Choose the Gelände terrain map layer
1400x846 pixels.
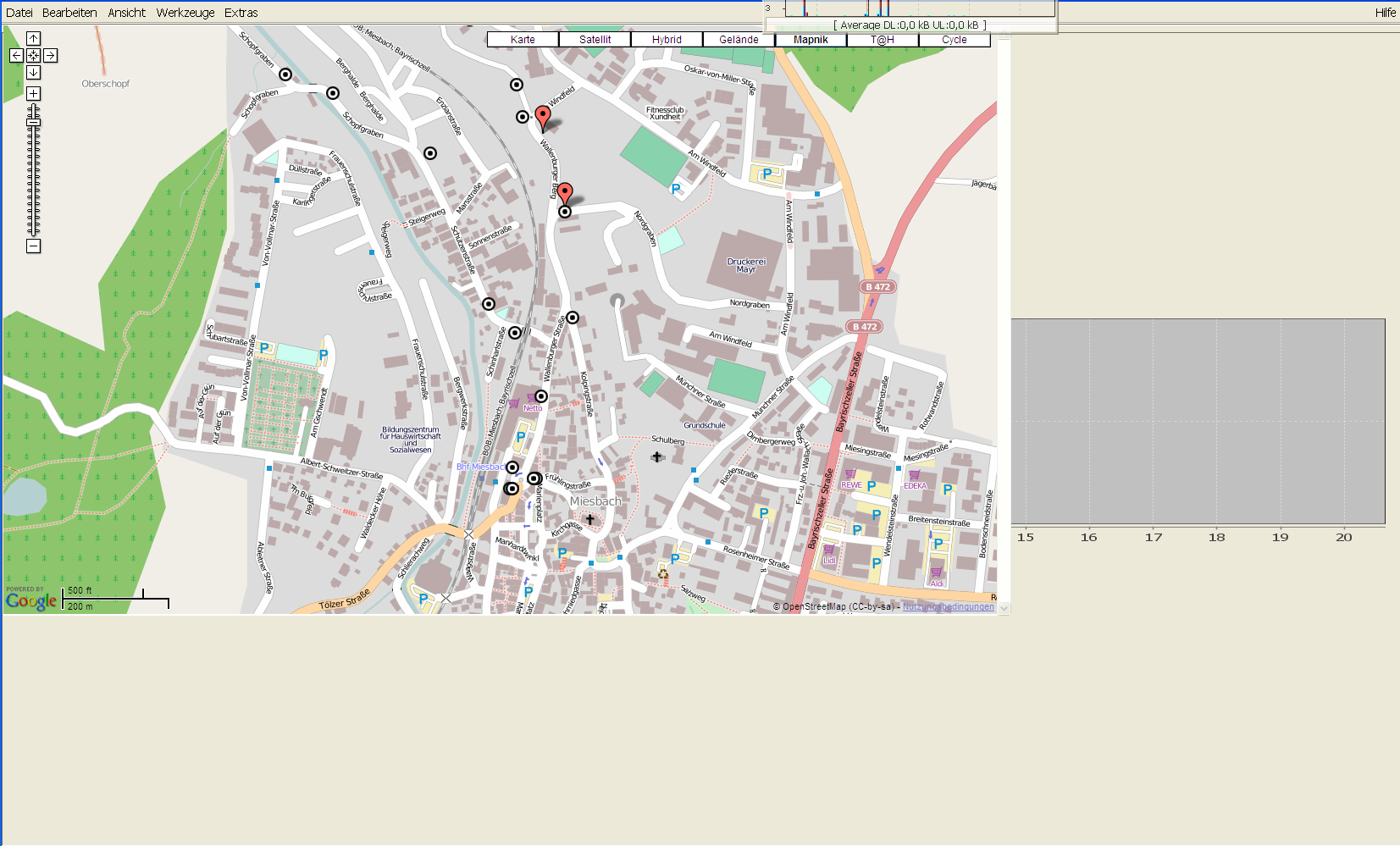point(739,40)
